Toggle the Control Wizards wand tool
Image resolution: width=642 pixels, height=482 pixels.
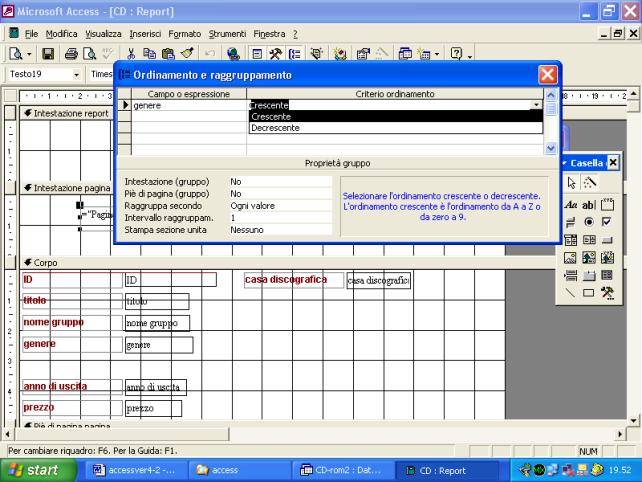[x=591, y=183]
